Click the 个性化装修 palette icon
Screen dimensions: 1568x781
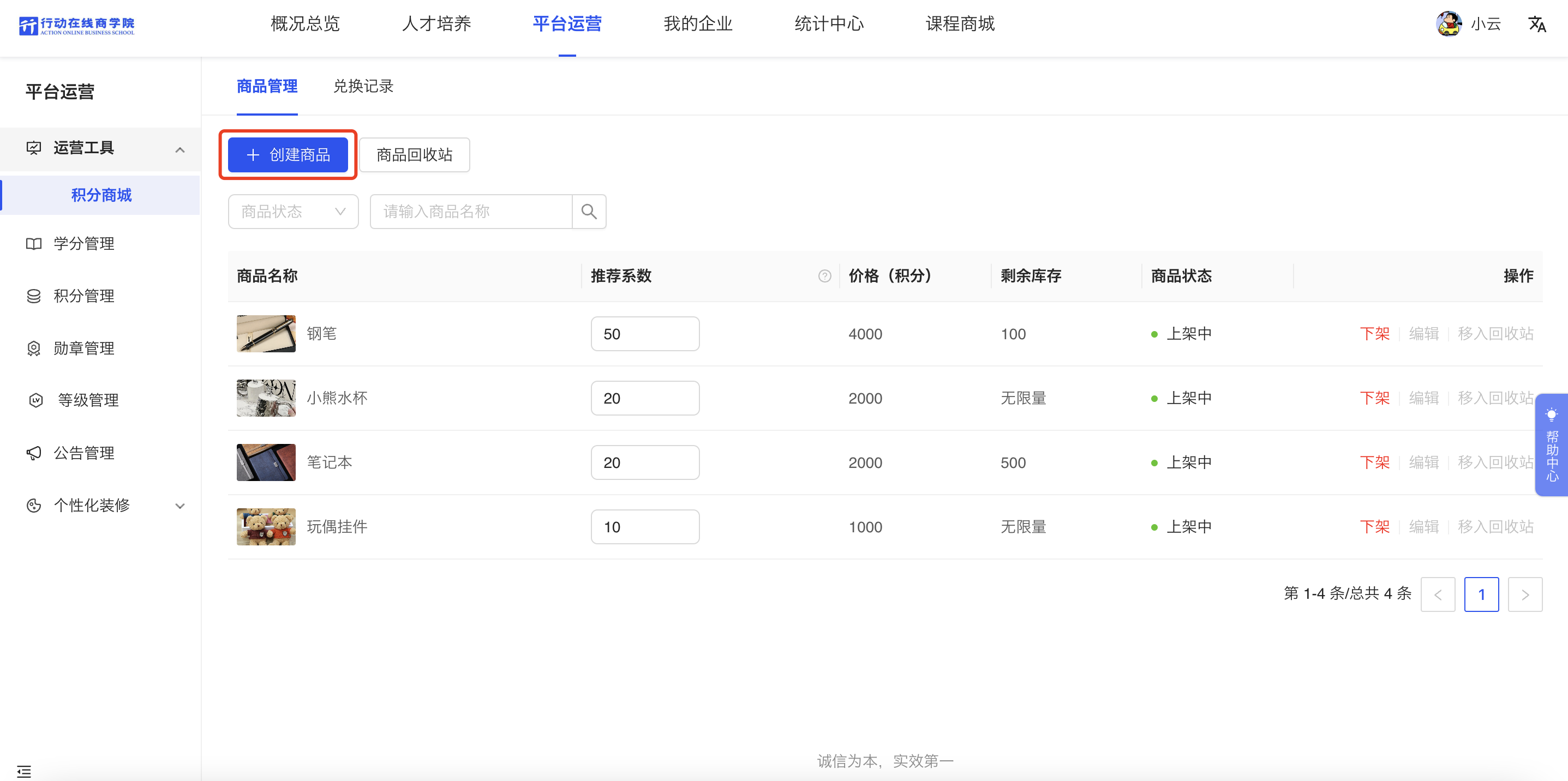pos(34,506)
